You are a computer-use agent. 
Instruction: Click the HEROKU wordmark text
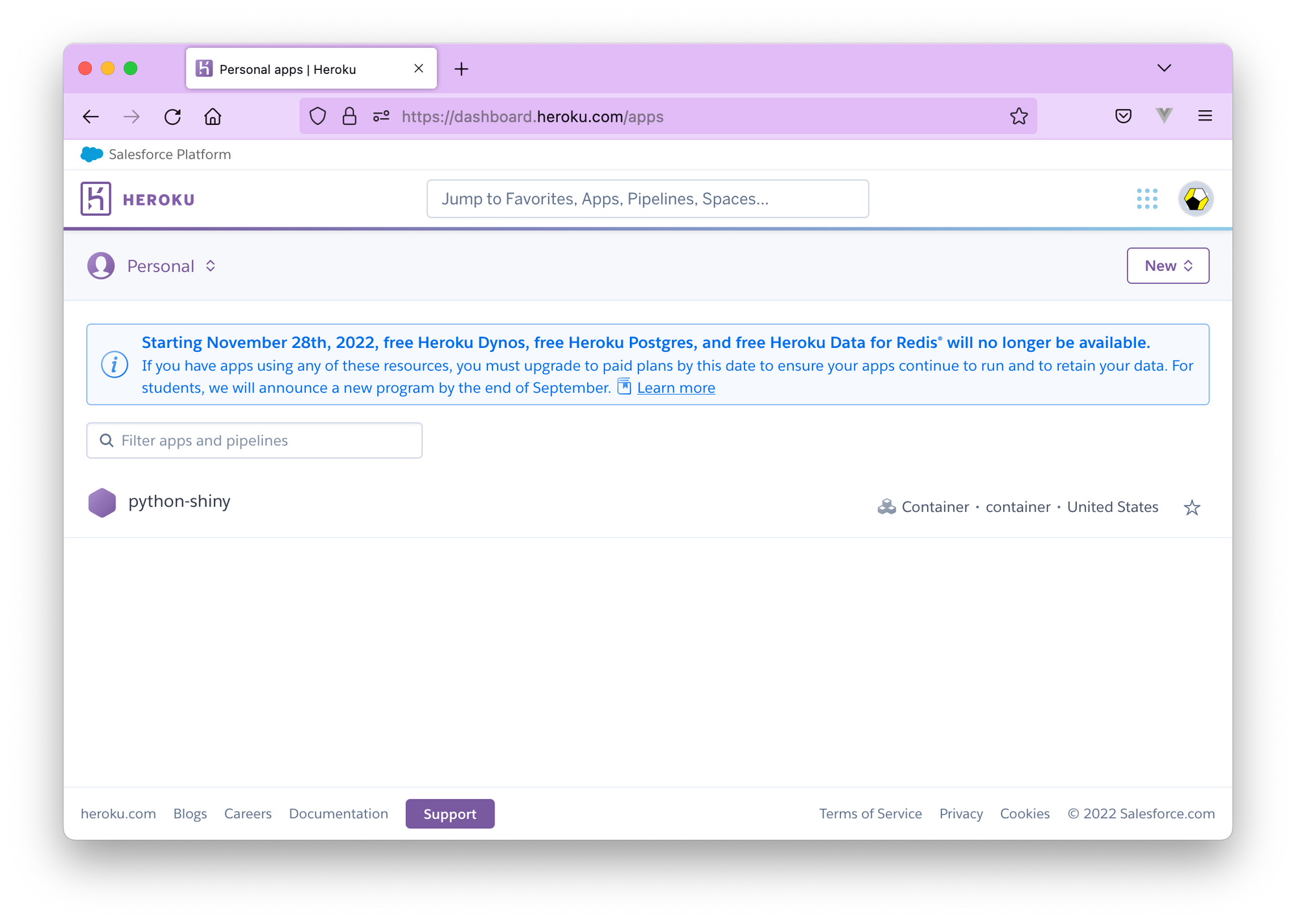click(x=159, y=200)
